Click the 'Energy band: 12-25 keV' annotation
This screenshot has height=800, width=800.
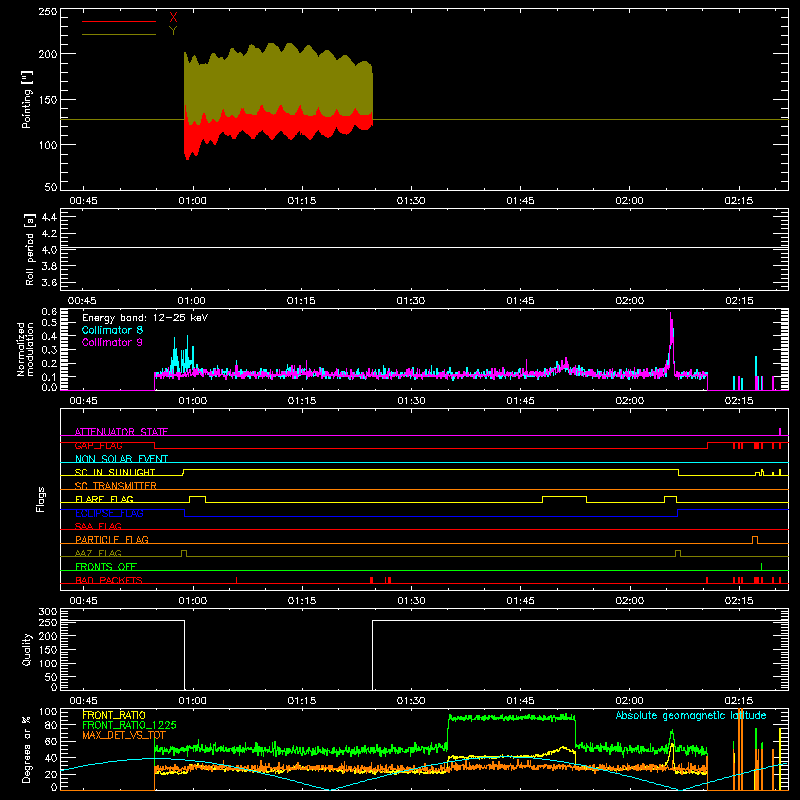pyautogui.click(x=145, y=318)
